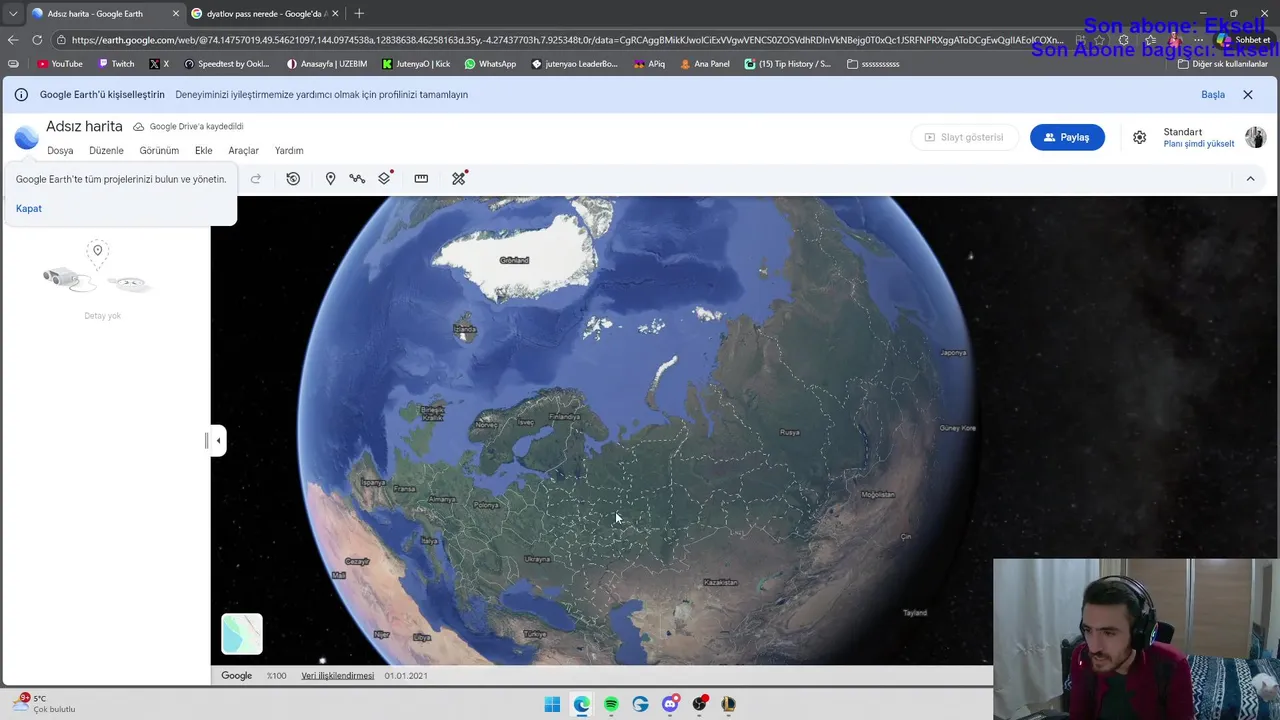
Task: Collapse the left side panel arrow
Action: pos(218,441)
